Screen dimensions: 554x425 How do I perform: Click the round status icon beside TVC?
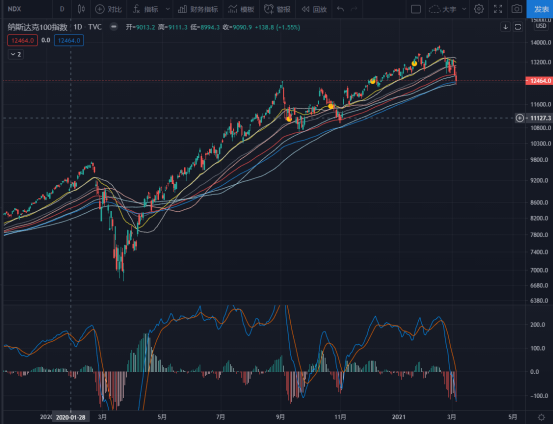114,27
